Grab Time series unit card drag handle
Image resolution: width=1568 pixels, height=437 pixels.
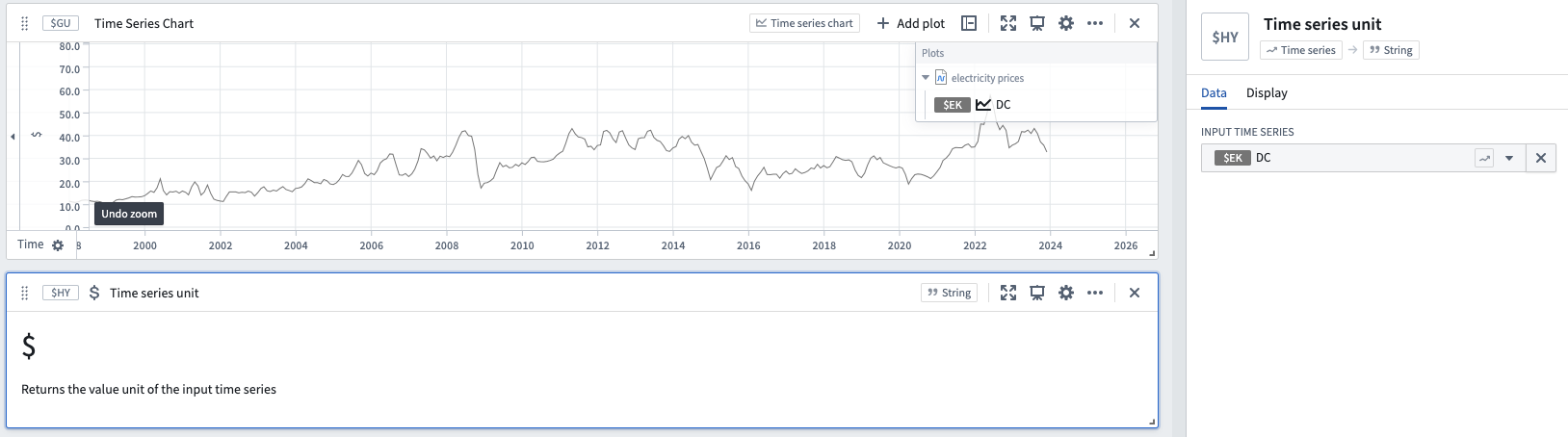pos(25,293)
